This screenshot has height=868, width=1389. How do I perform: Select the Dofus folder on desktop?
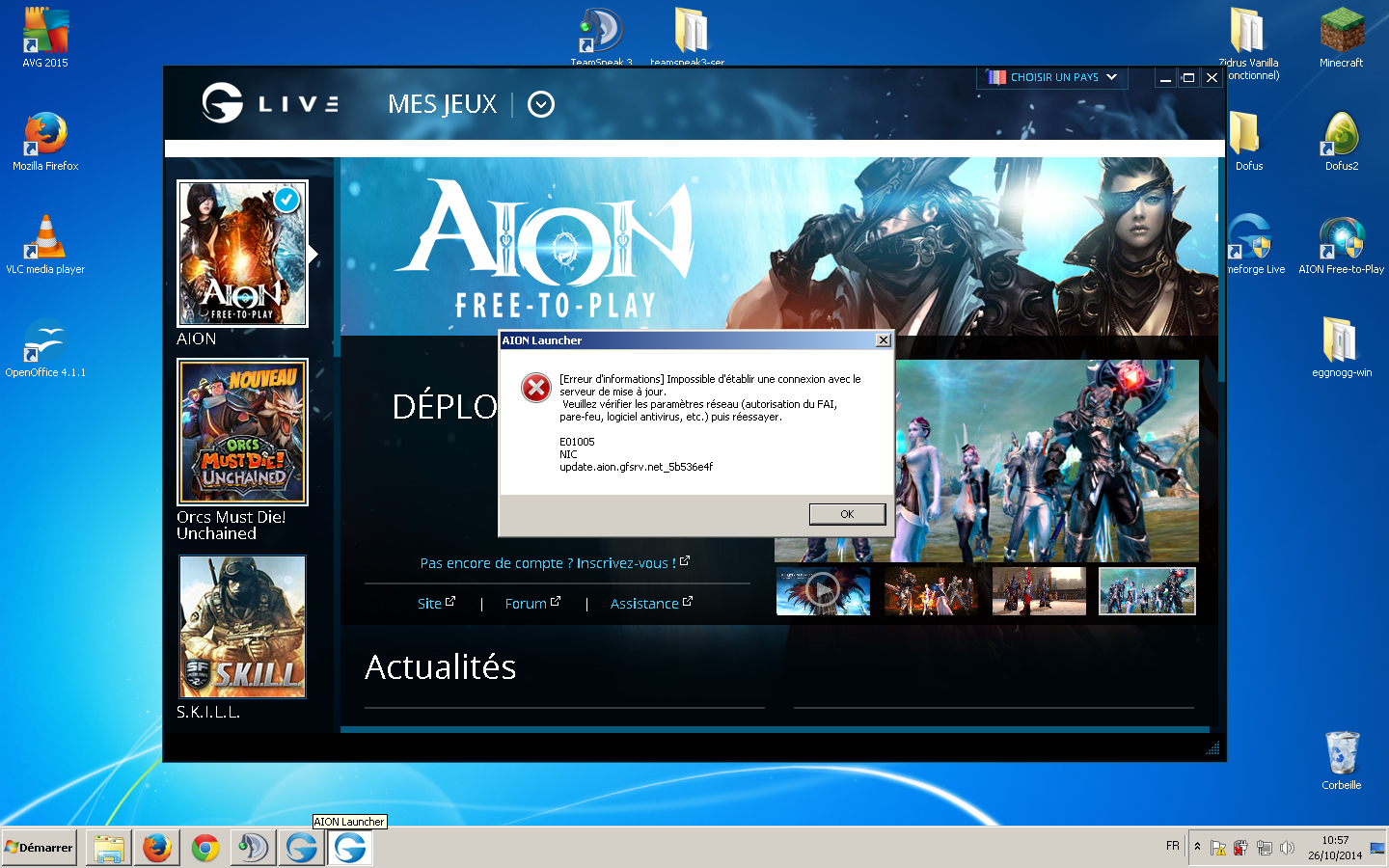click(1247, 141)
